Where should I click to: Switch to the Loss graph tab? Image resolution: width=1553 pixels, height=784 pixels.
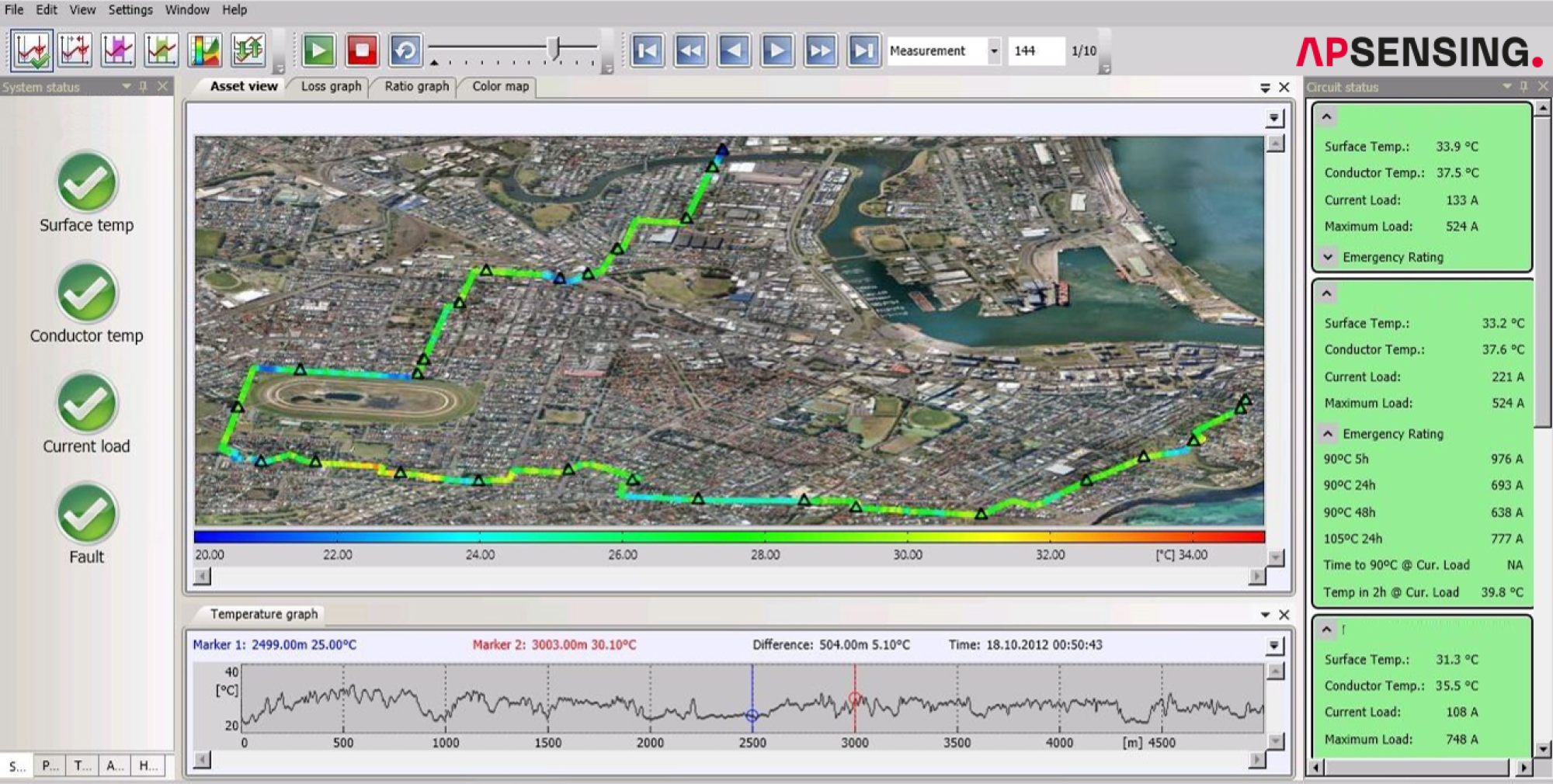331,86
